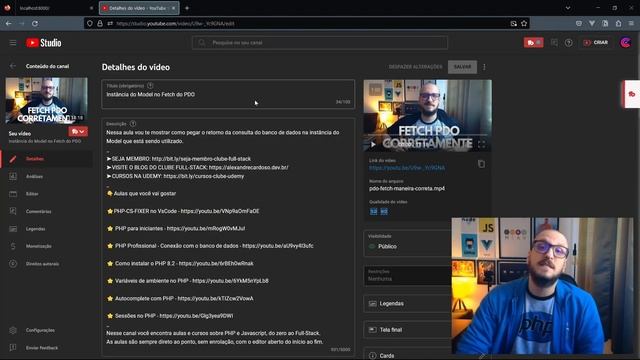The width and height of the screenshot is (640, 360).
Task: Click the back arrow beside Conteúdo do canal
Action: click(x=13, y=66)
